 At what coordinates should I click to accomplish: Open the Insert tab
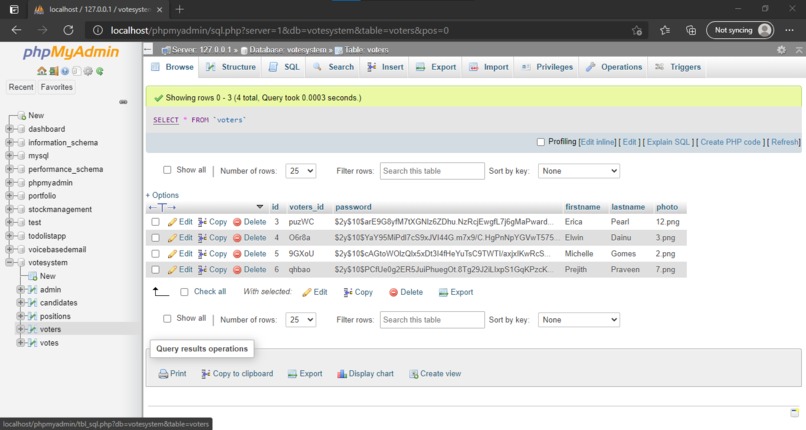pos(385,67)
